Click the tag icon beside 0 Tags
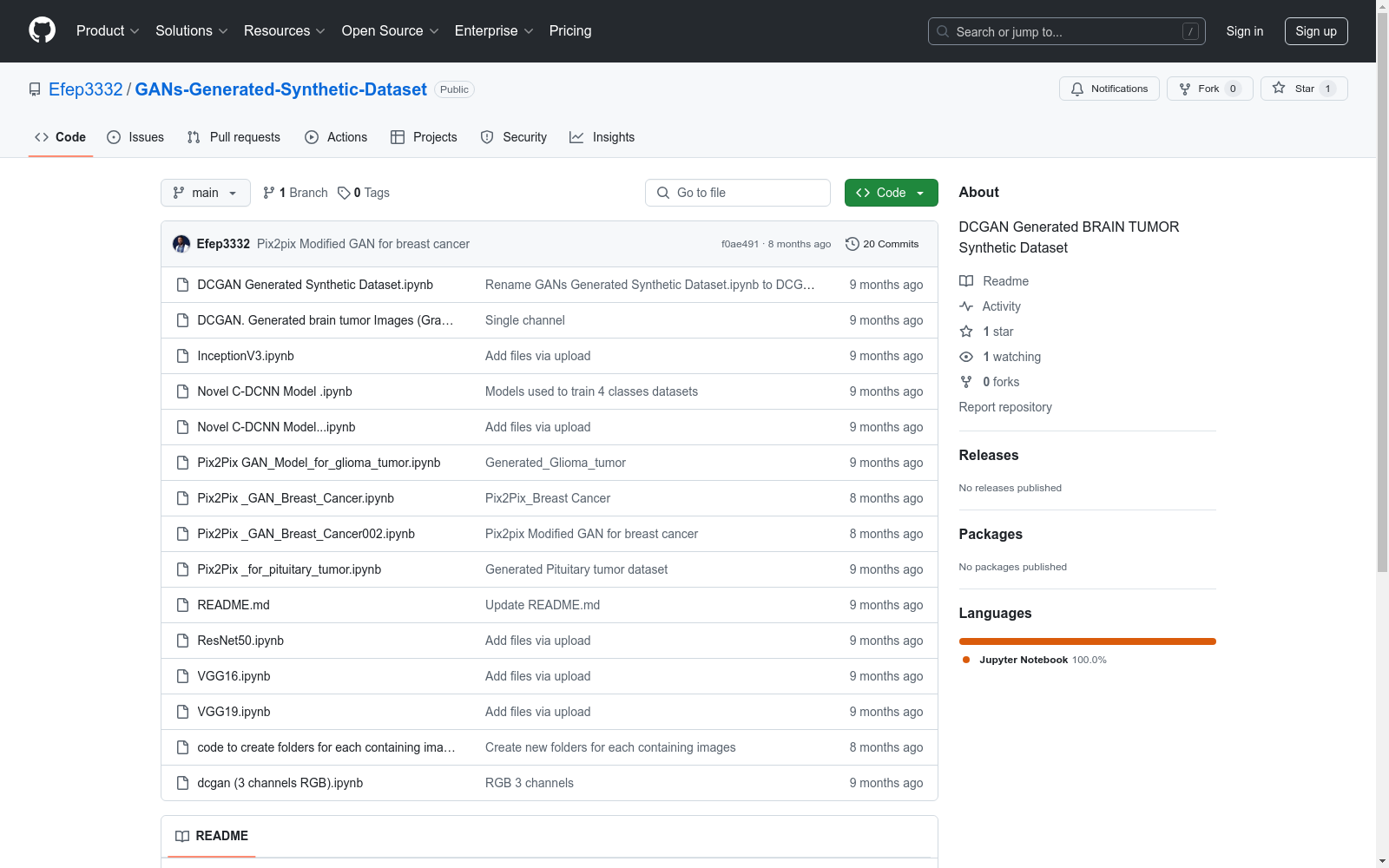Screen dimensions: 1389x868 pyautogui.click(x=344, y=193)
